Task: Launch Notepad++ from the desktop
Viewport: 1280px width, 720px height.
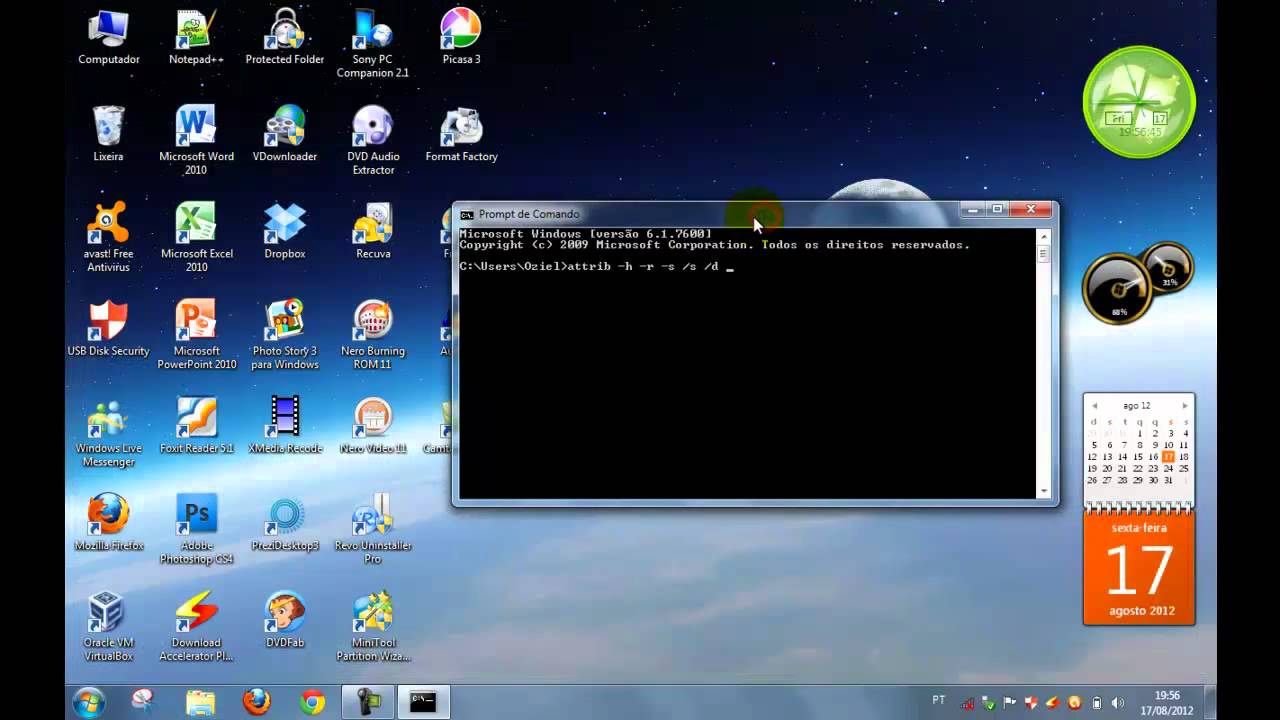Action: (196, 38)
